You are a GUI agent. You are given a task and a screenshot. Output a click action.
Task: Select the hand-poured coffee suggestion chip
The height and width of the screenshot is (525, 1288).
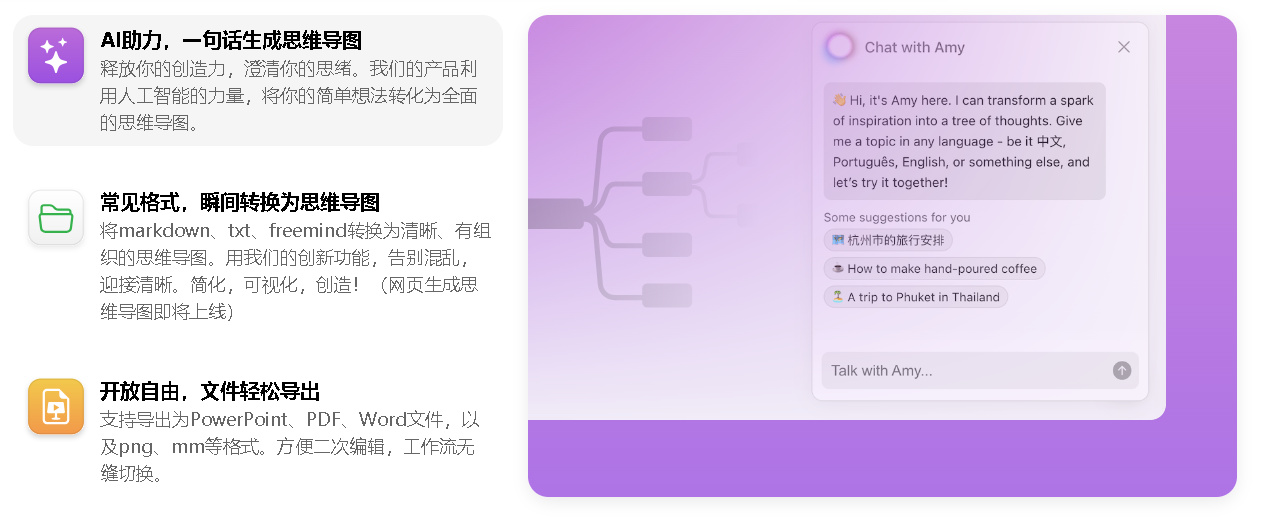coord(934,268)
